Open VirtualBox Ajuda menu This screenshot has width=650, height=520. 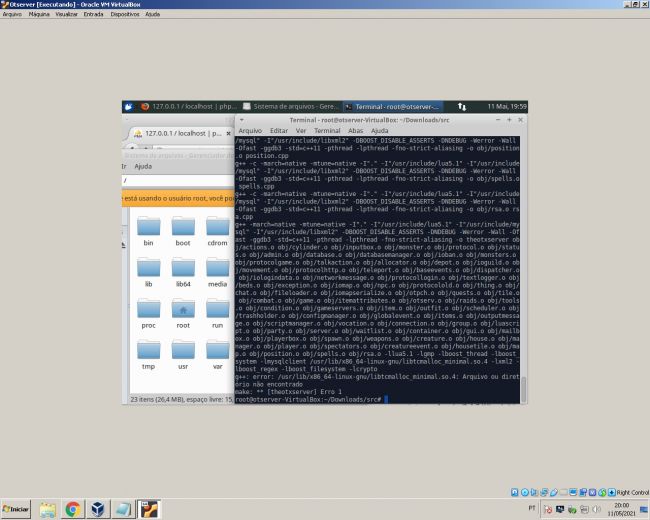pos(153,14)
